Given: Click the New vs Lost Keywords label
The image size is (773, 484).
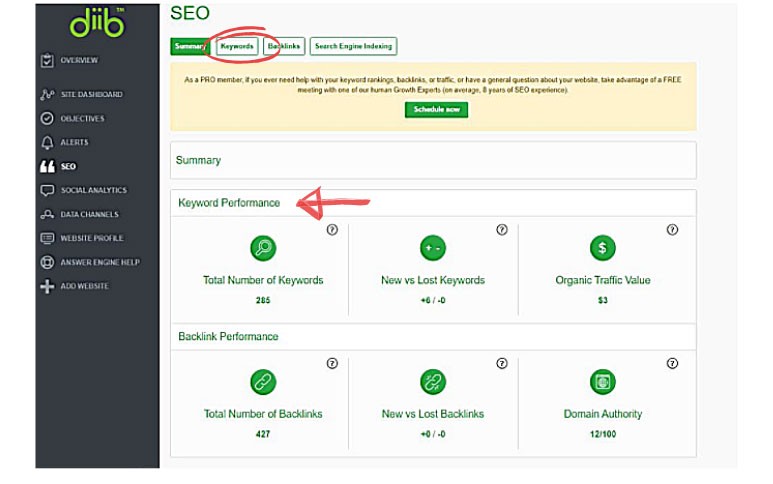Looking at the screenshot, I should click(x=433, y=280).
